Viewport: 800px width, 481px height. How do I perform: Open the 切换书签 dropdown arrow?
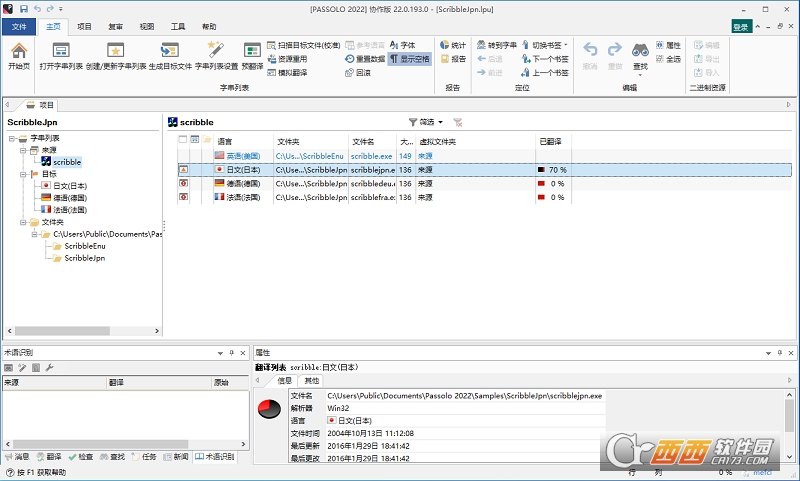[566, 45]
